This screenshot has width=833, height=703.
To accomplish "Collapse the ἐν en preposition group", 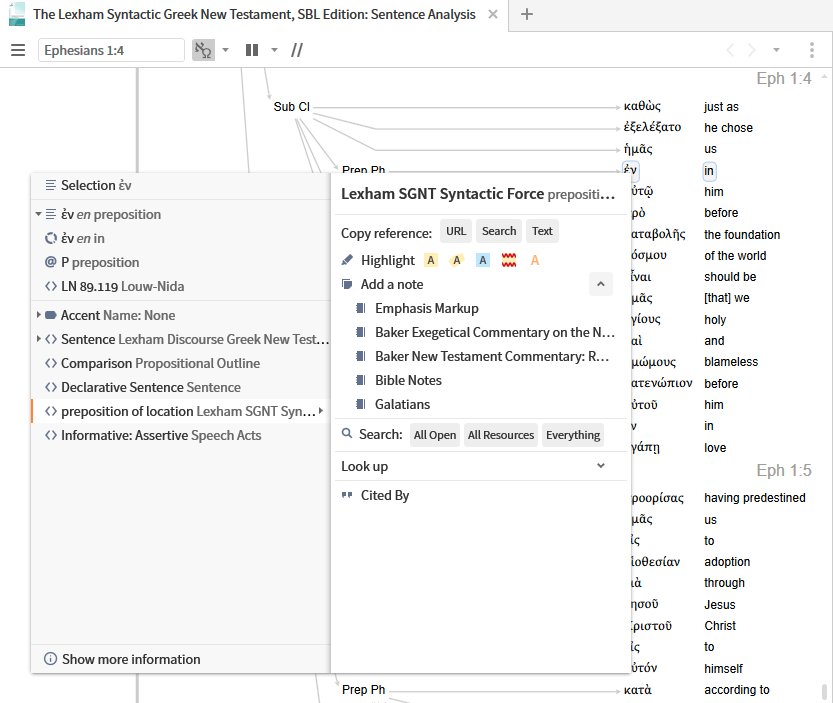I will click(38, 214).
